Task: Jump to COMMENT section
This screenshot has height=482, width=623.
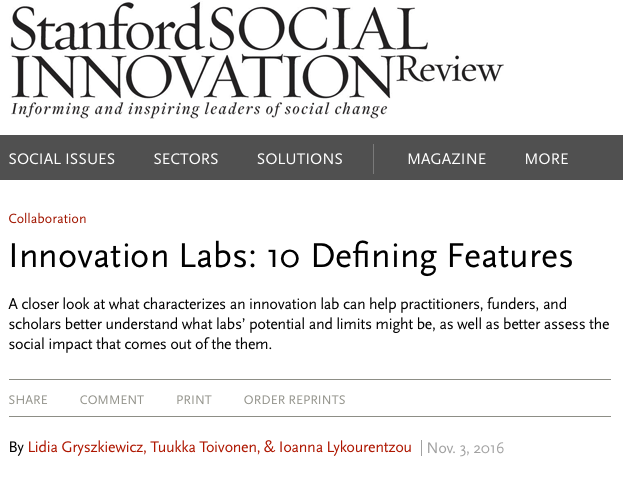Action: coord(112,400)
